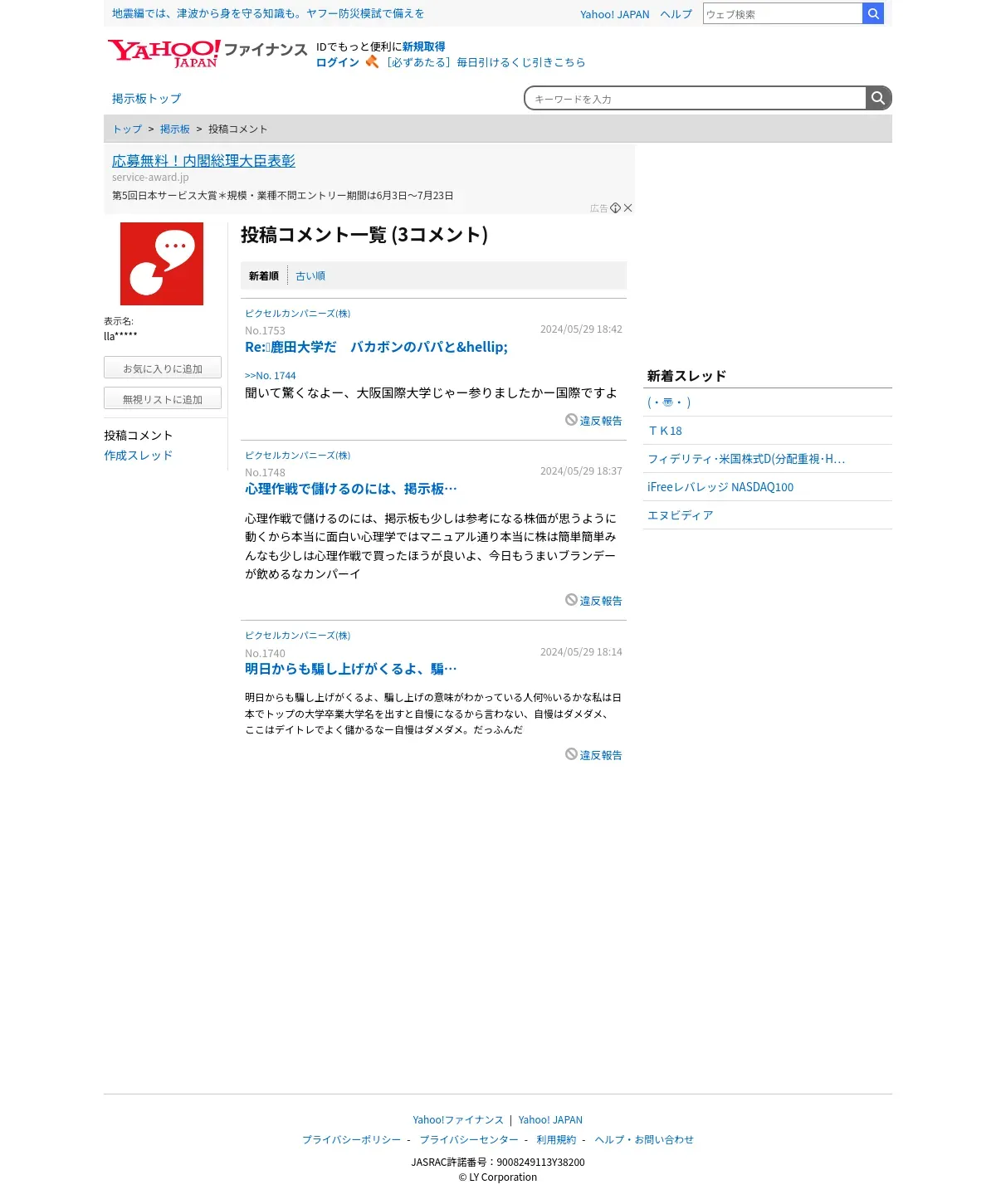Open プライバシーポリシー footer link
Viewport: 996px width, 1204px height.
tap(351, 1140)
